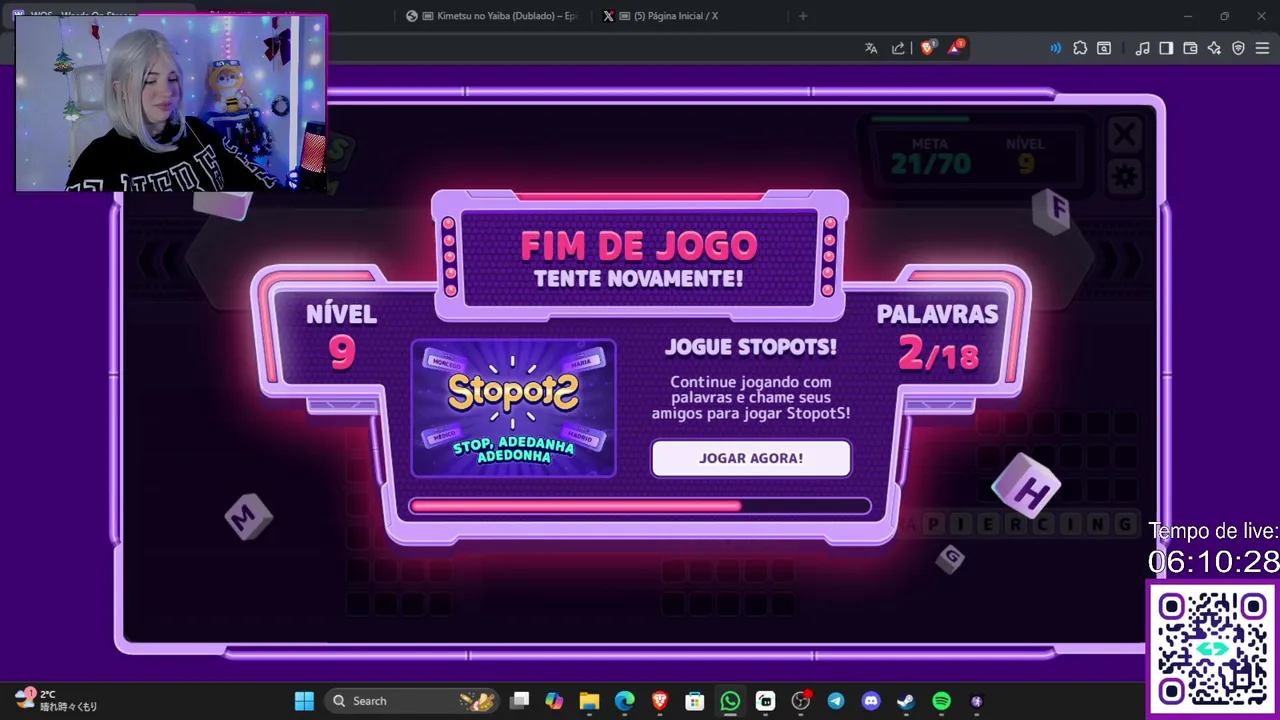Click the JOGAR AGORA! button
Screen dimensions: 1280x720
751,458
